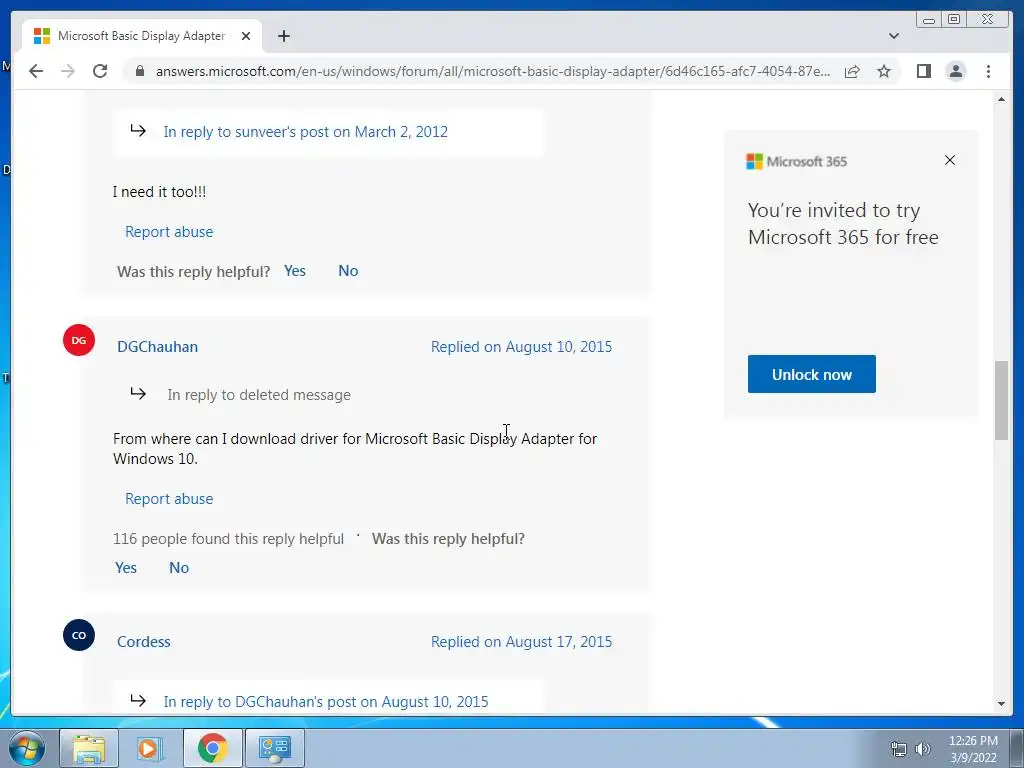
Task: Click scrollbar down arrow
Action: 1001,704
